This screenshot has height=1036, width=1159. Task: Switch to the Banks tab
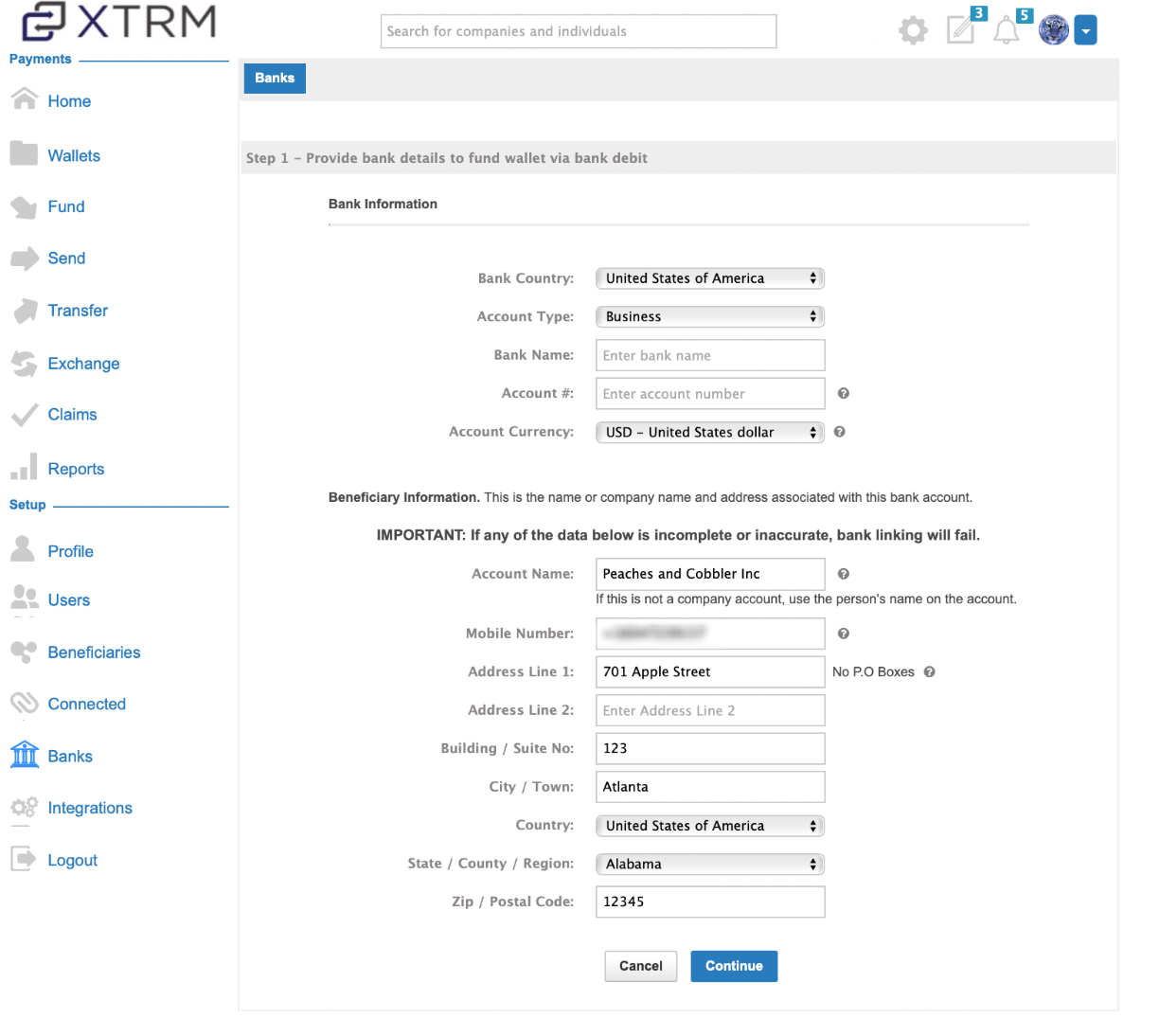coord(274,78)
